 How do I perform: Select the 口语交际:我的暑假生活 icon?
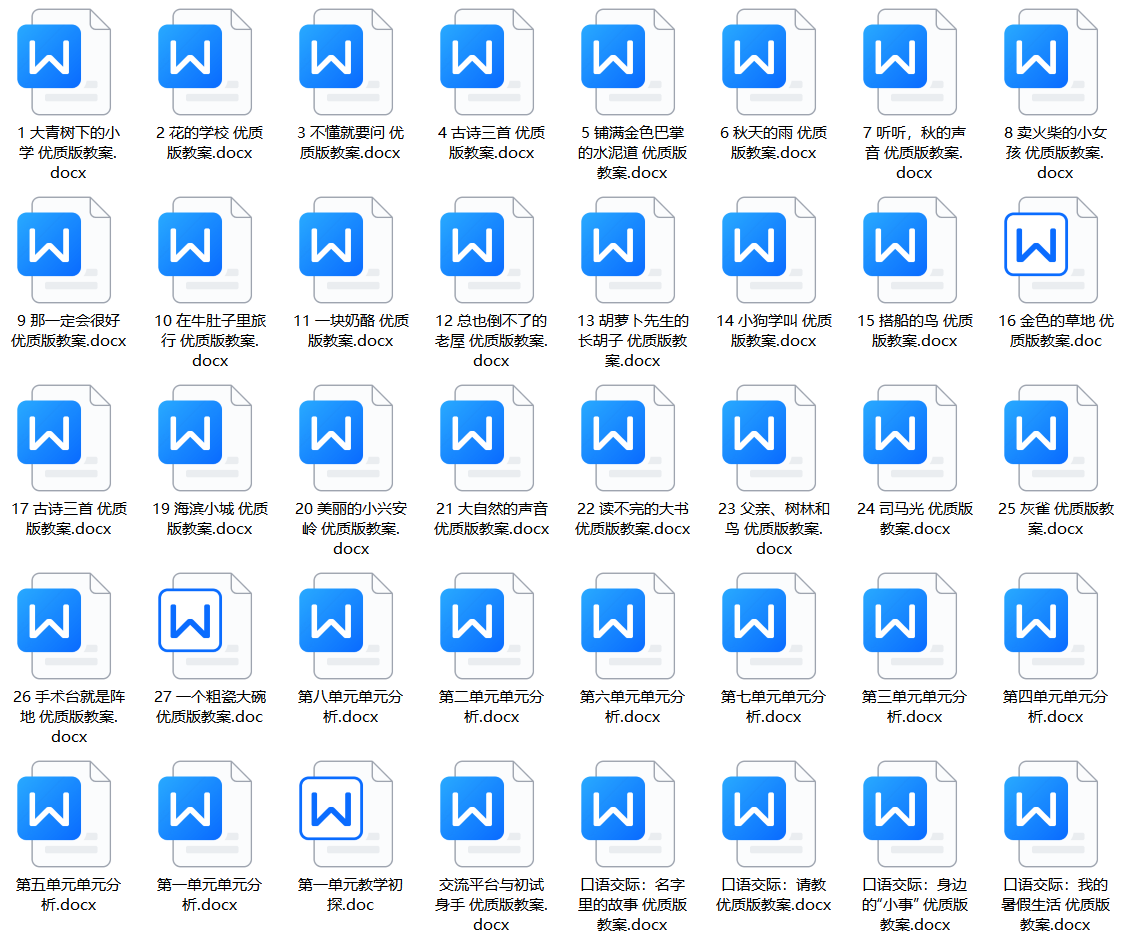[x=1051, y=814]
